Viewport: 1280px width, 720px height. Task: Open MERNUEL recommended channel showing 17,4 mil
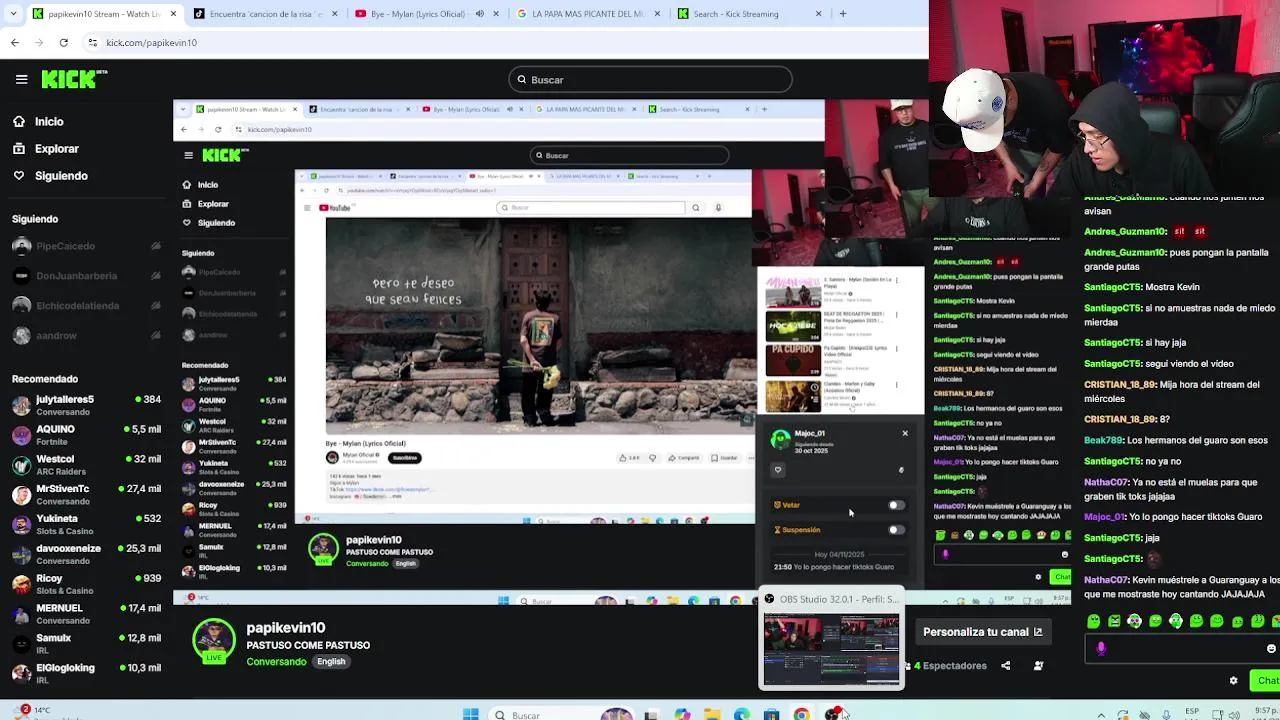click(x=85, y=614)
